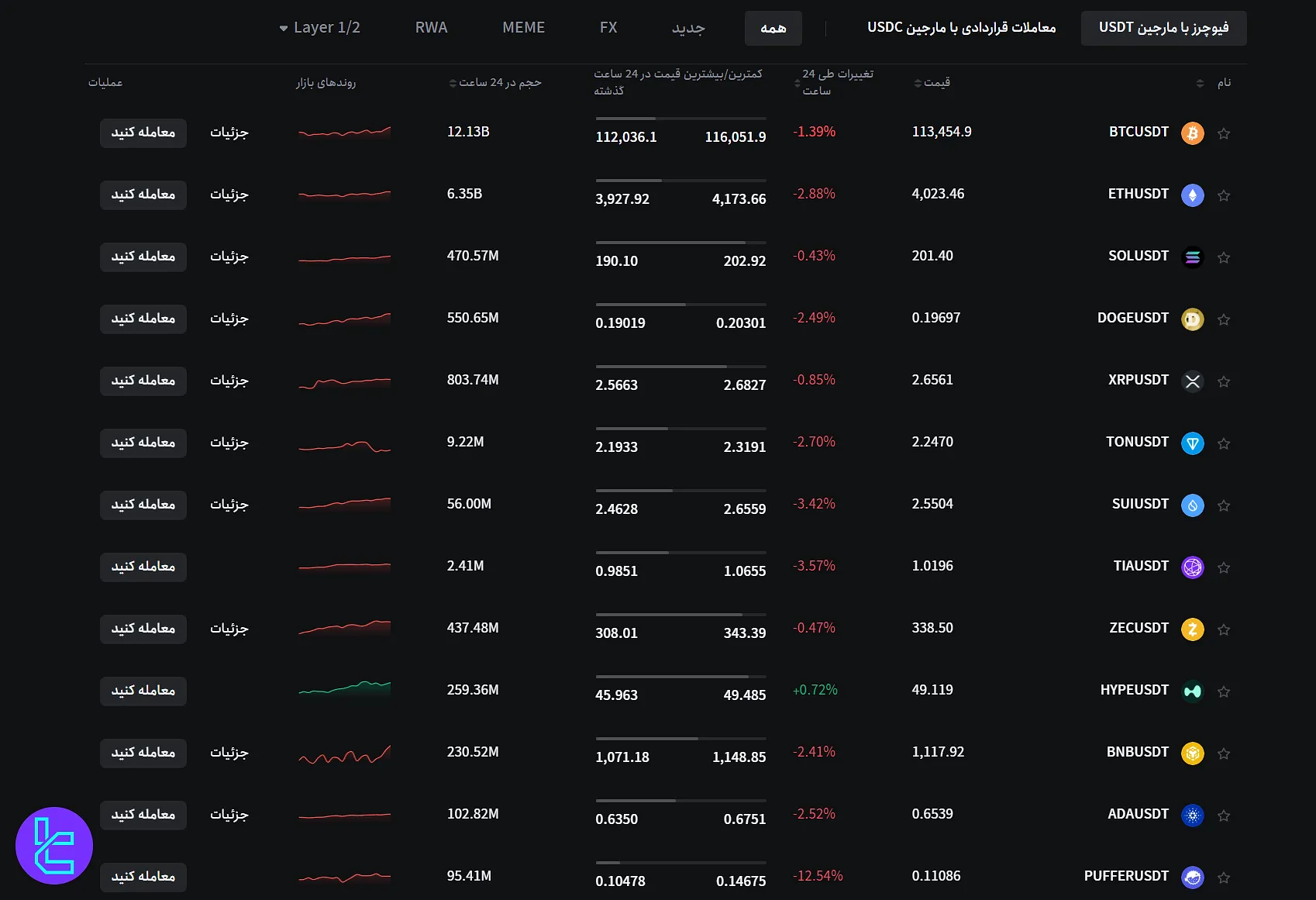This screenshot has height=900, width=1316.
Task: Star BTCUSDT as a favorite
Action: click(x=1224, y=133)
